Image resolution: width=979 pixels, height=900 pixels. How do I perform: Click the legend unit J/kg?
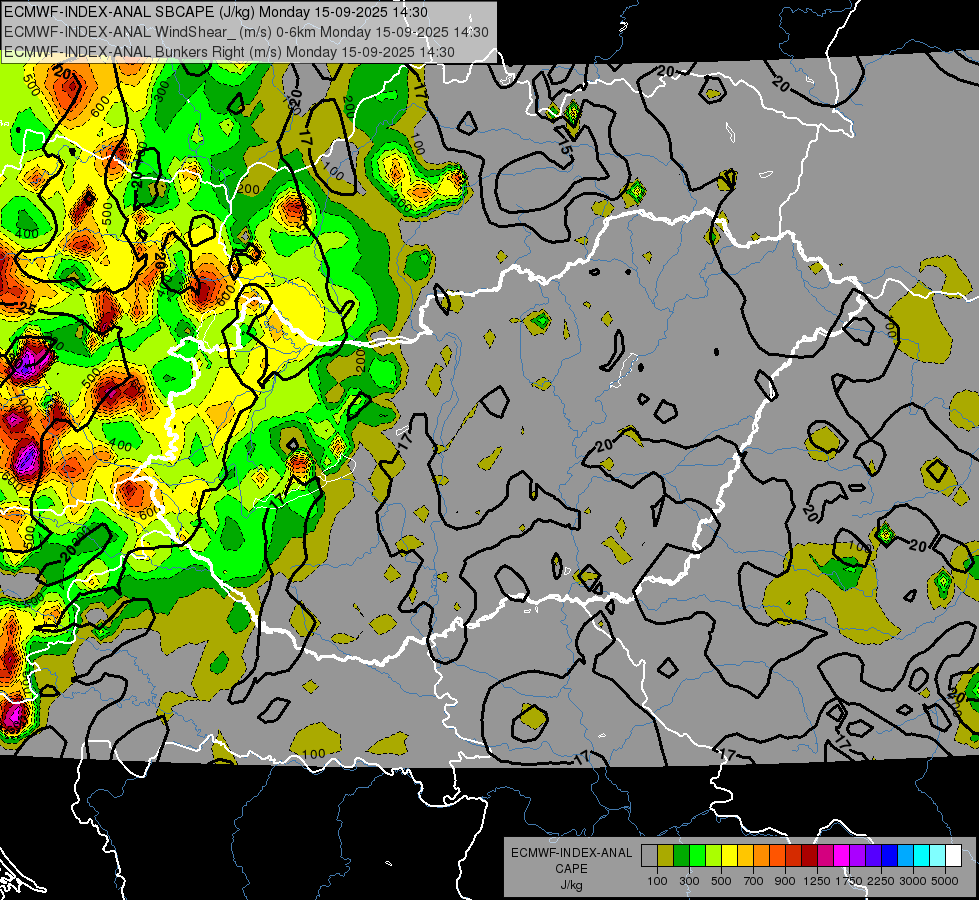tap(571, 885)
